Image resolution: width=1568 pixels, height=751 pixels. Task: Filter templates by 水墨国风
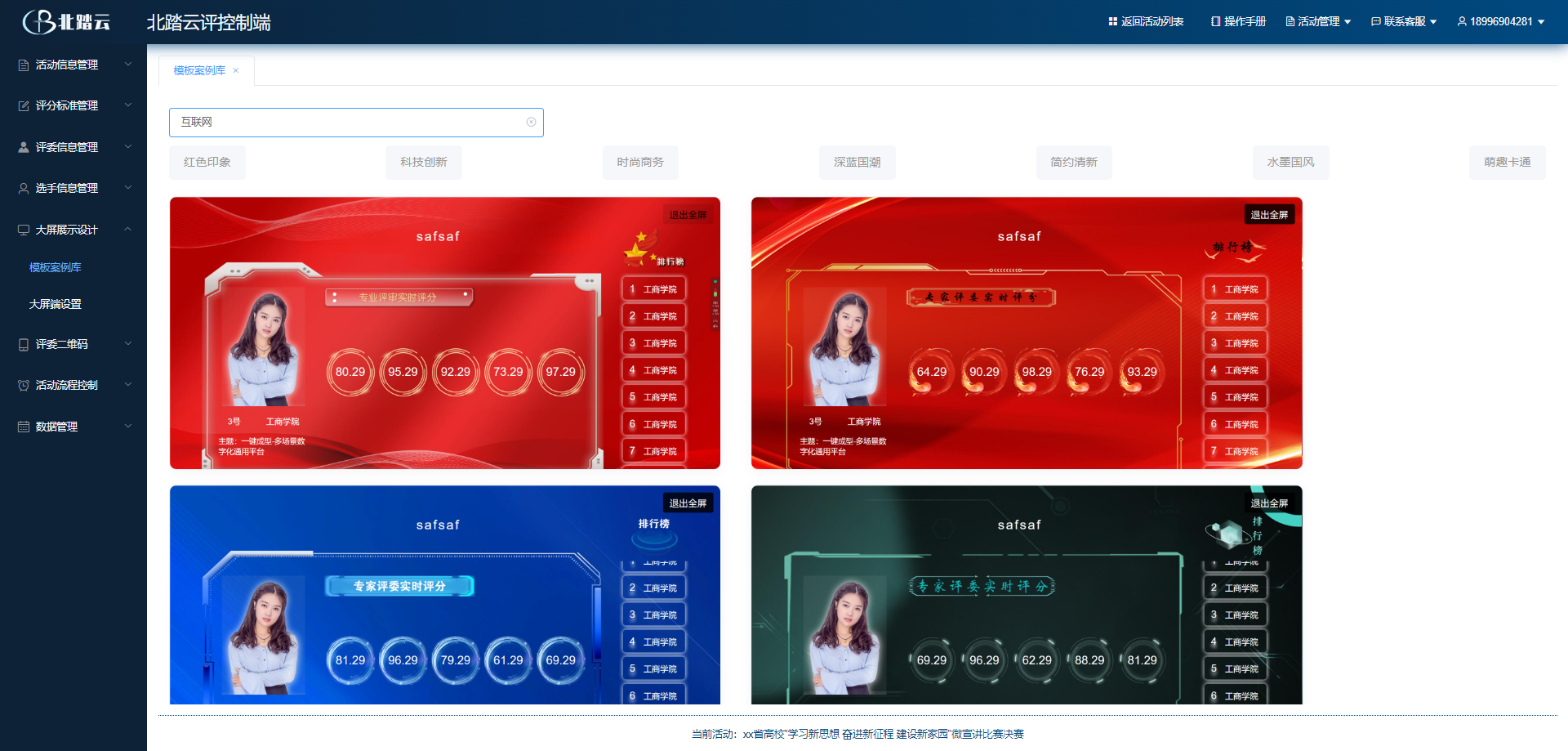pyautogui.click(x=1291, y=163)
